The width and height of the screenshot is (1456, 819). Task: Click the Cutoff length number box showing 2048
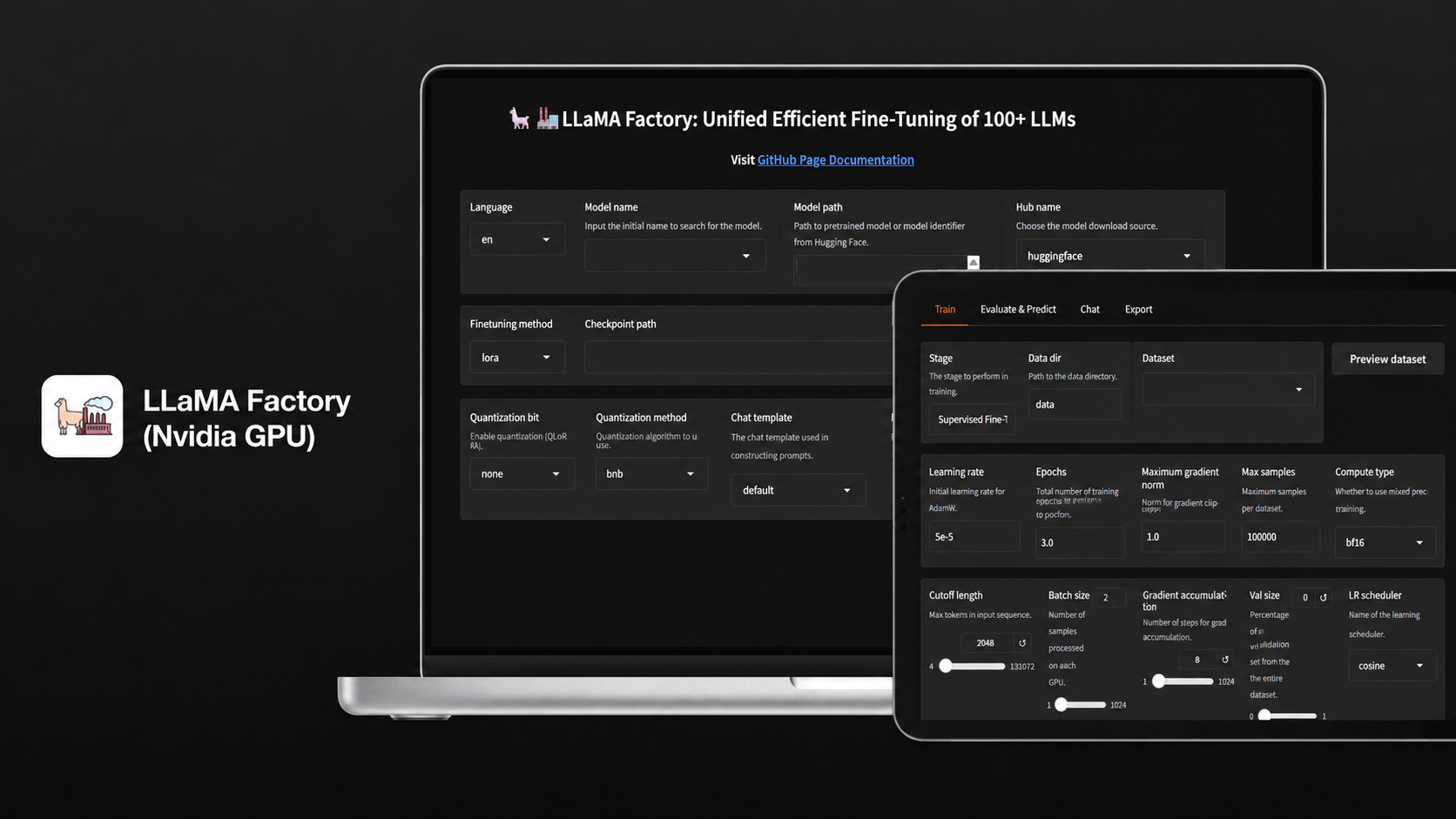(x=987, y=643)
